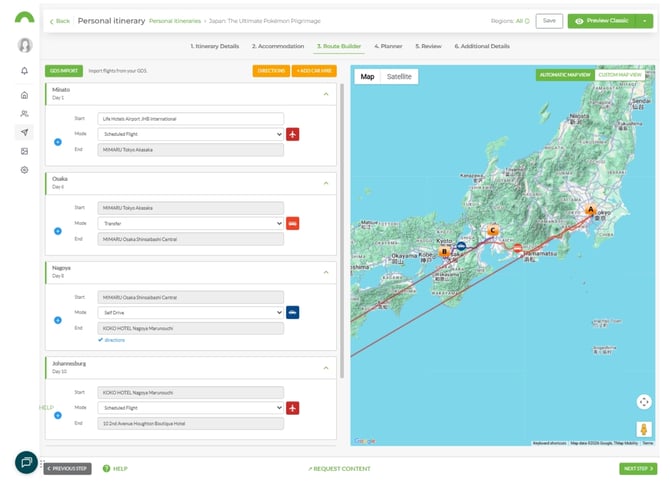
Task: Click the route list vertical scrollbar
Action: [342, 231]
